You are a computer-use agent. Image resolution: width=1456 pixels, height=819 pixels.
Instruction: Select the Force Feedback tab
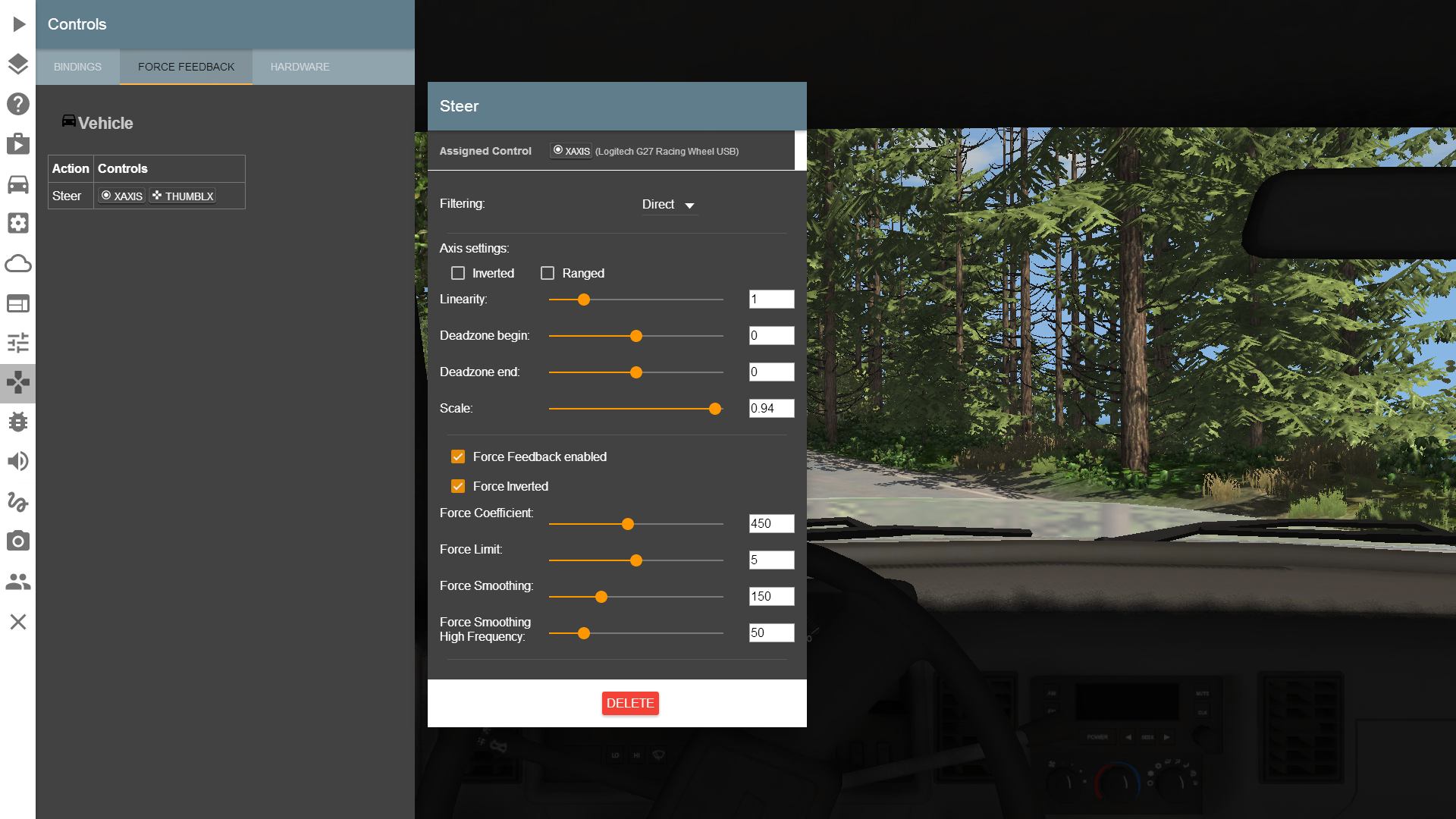(187, 67)
